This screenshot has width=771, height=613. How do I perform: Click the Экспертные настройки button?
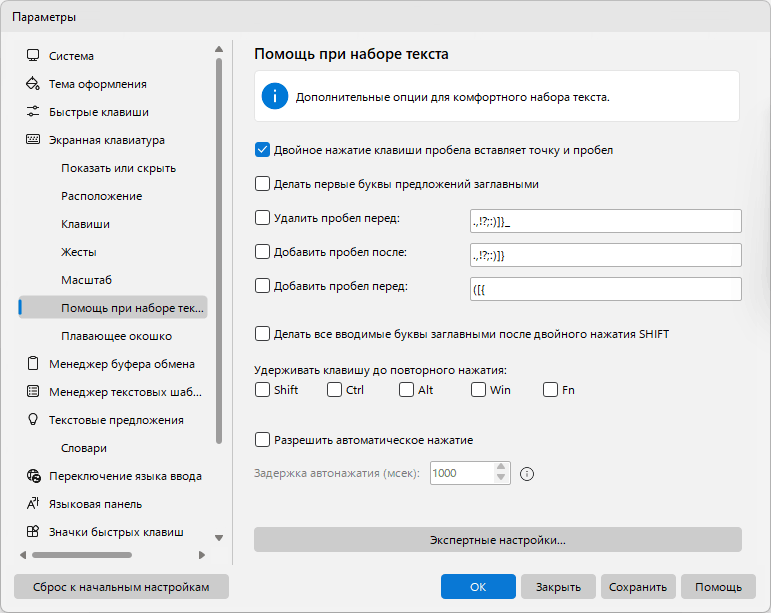[498, 540]
